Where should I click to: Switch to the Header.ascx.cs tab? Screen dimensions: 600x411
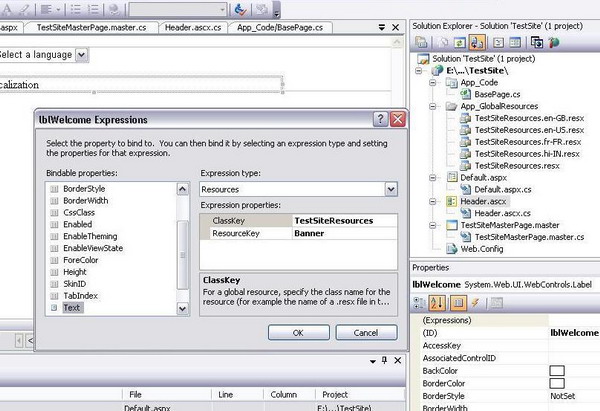click(193, 28)
